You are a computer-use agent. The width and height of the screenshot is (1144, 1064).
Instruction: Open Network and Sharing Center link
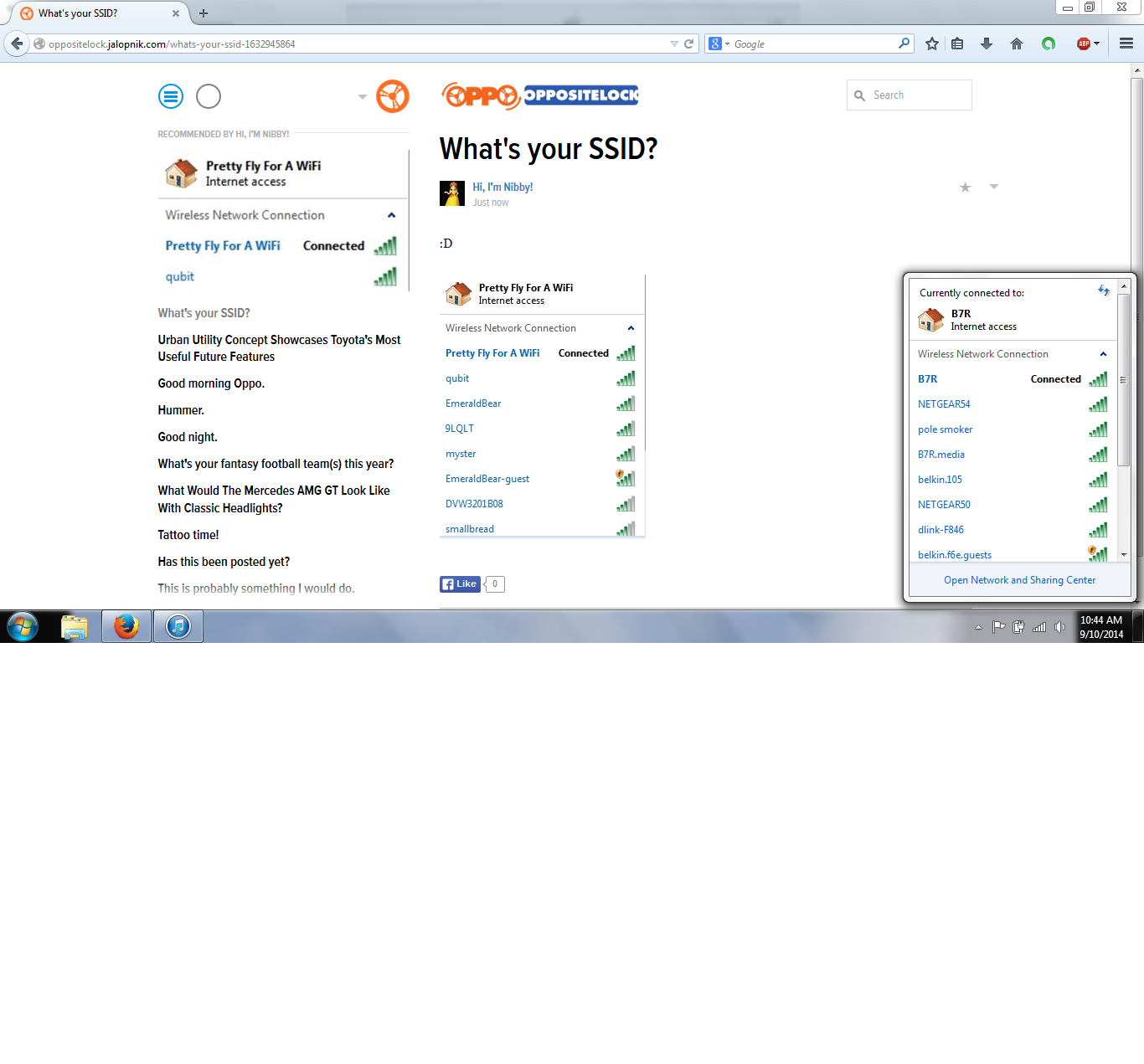pyautogui.click(x=1019, y=580)
